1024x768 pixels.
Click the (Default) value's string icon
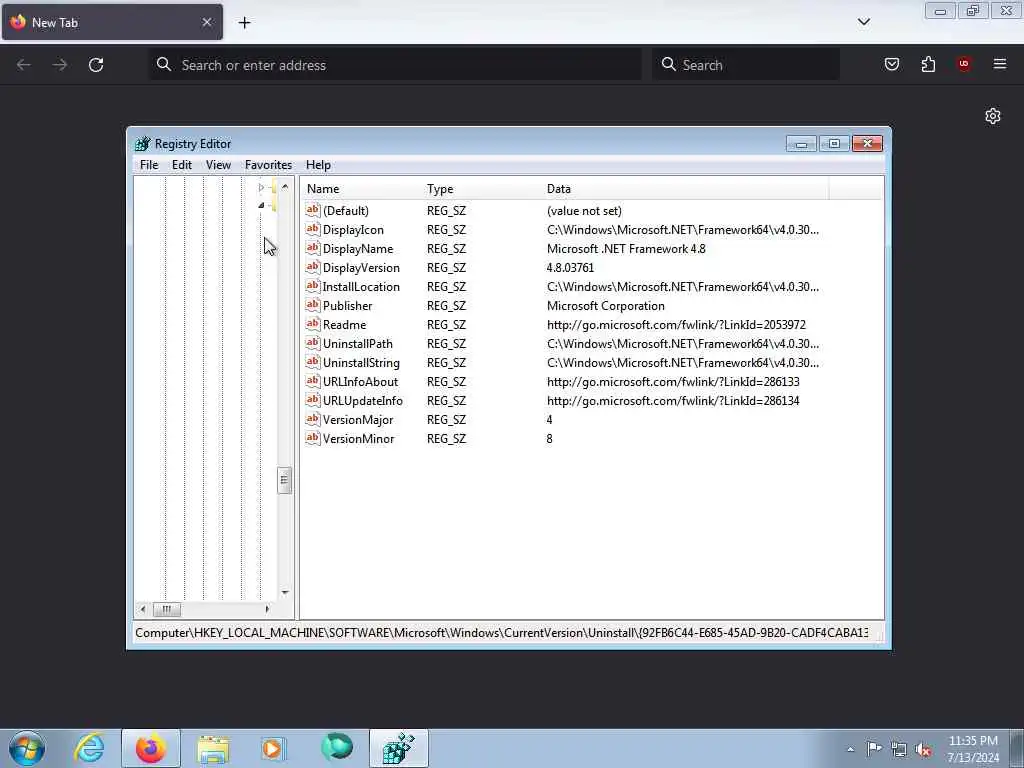pyautogui.click(x=313, y=210)
